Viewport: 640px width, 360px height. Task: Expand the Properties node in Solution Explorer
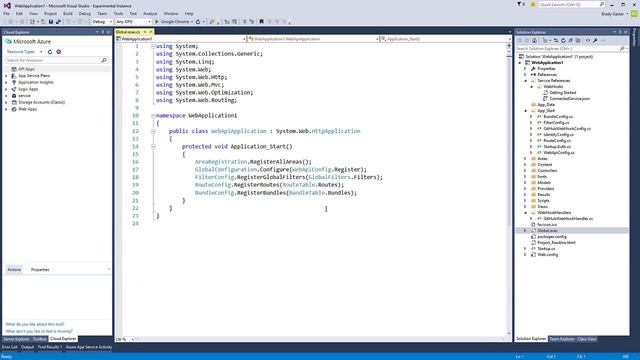click(x=526, y=69)
